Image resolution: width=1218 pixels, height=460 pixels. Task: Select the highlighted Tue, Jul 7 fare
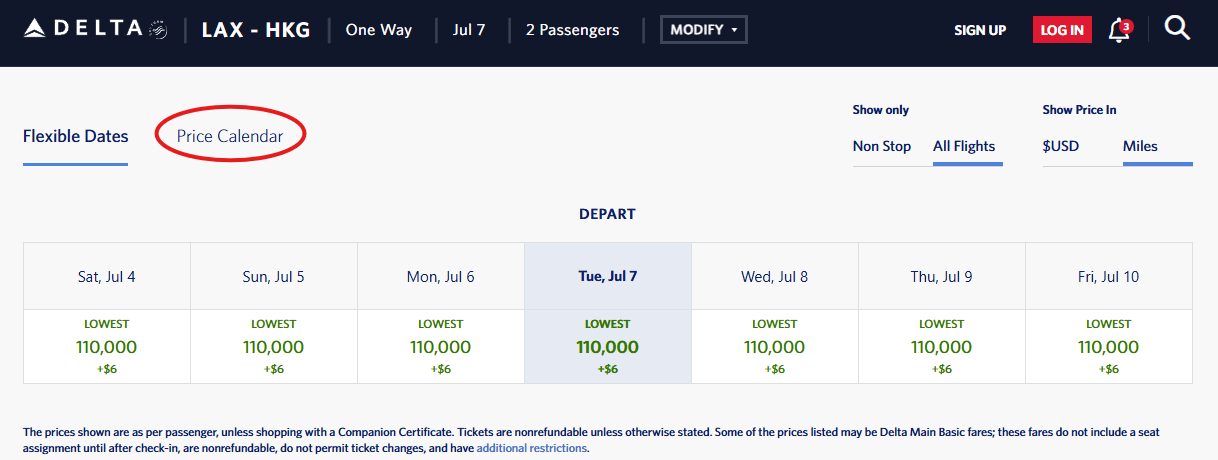click(x=608, y=347)
